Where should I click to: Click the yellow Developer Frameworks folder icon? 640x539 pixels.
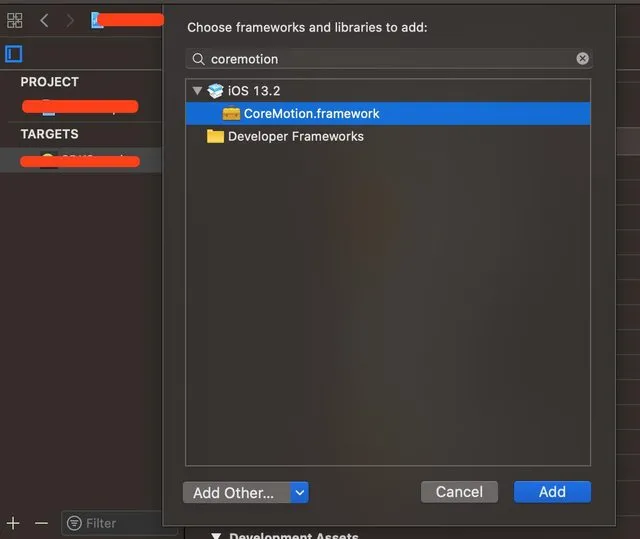pyautogui.click(x=215, y=136)
